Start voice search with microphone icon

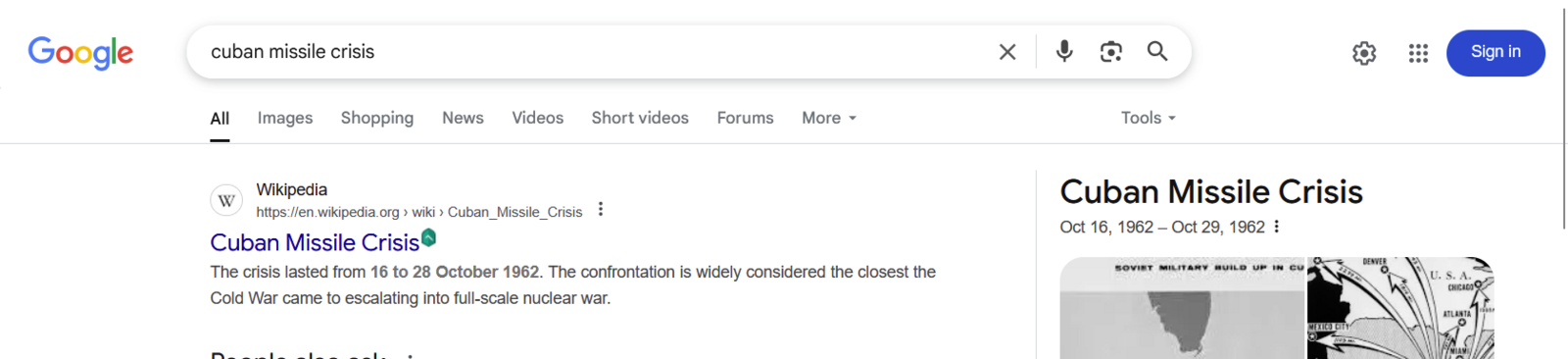point(1064,51)
